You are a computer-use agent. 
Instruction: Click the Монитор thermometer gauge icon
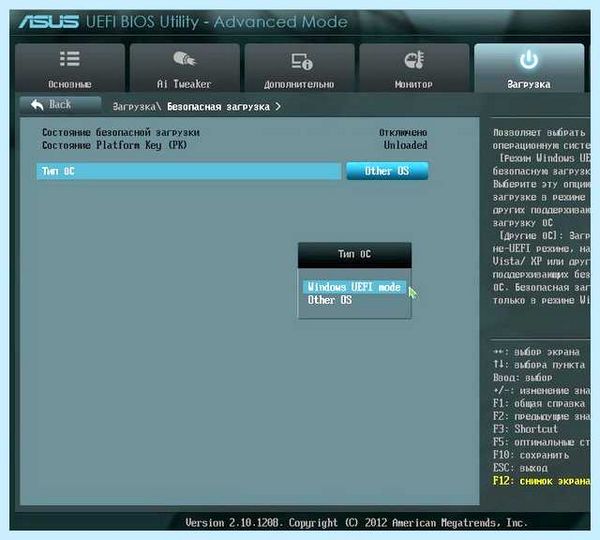[x=414, y=60]
